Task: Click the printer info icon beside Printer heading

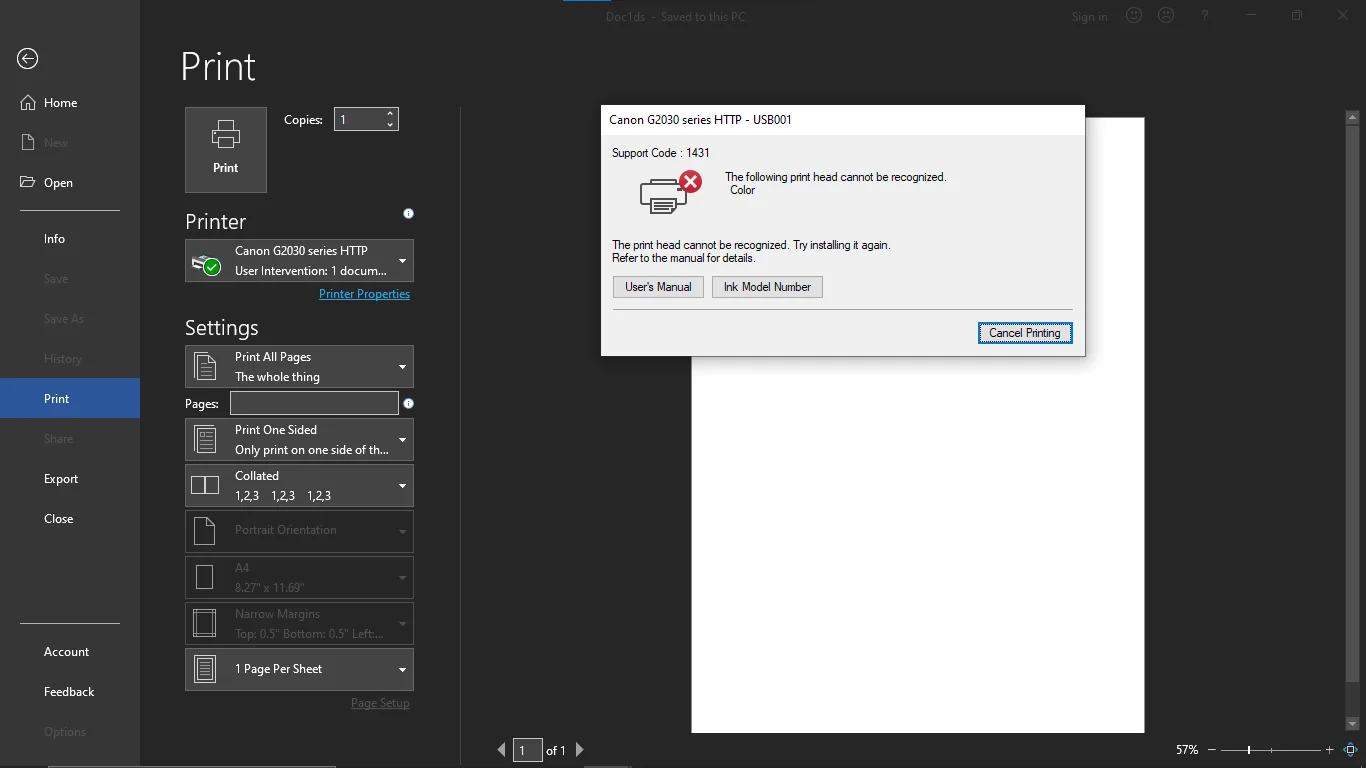Action: 408,213
